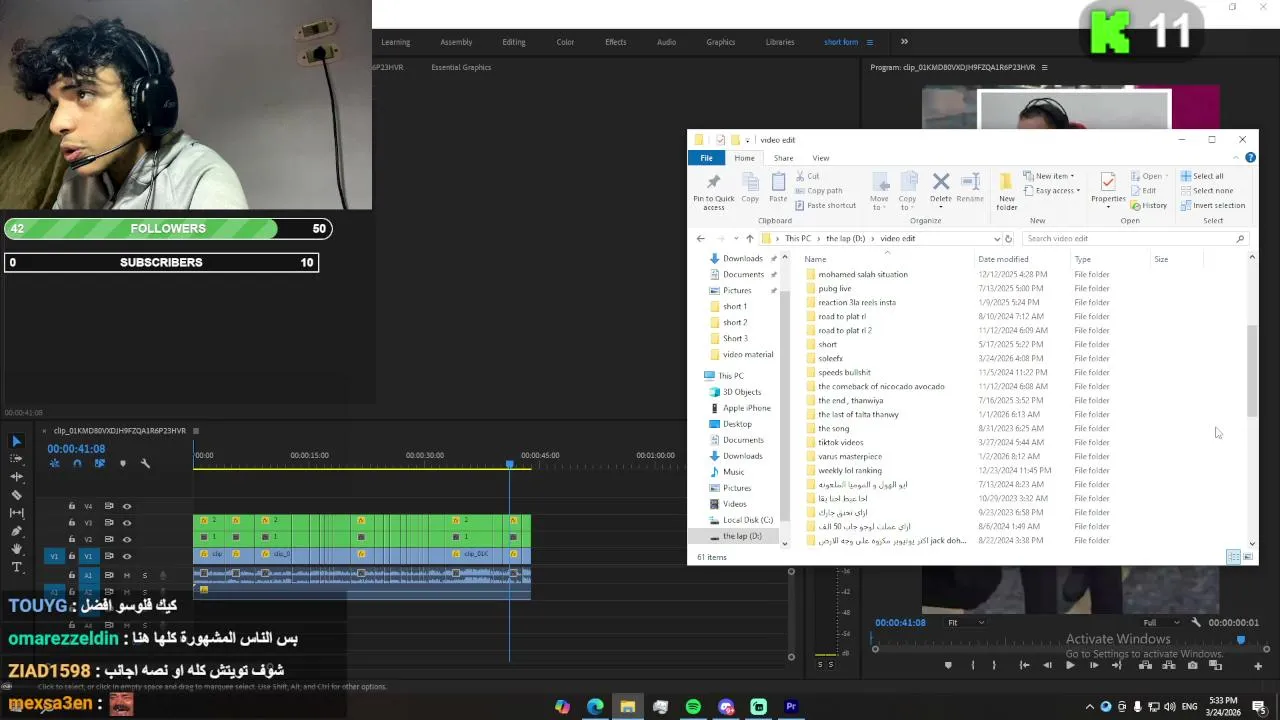Click Invert selection in ribbon
This screenshot has height=720, width=1280.
(x=1212, y=205)
